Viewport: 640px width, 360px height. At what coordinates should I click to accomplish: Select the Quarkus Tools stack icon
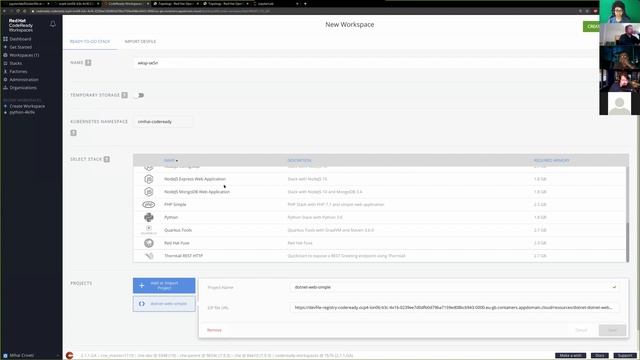[x=149, y=230]
